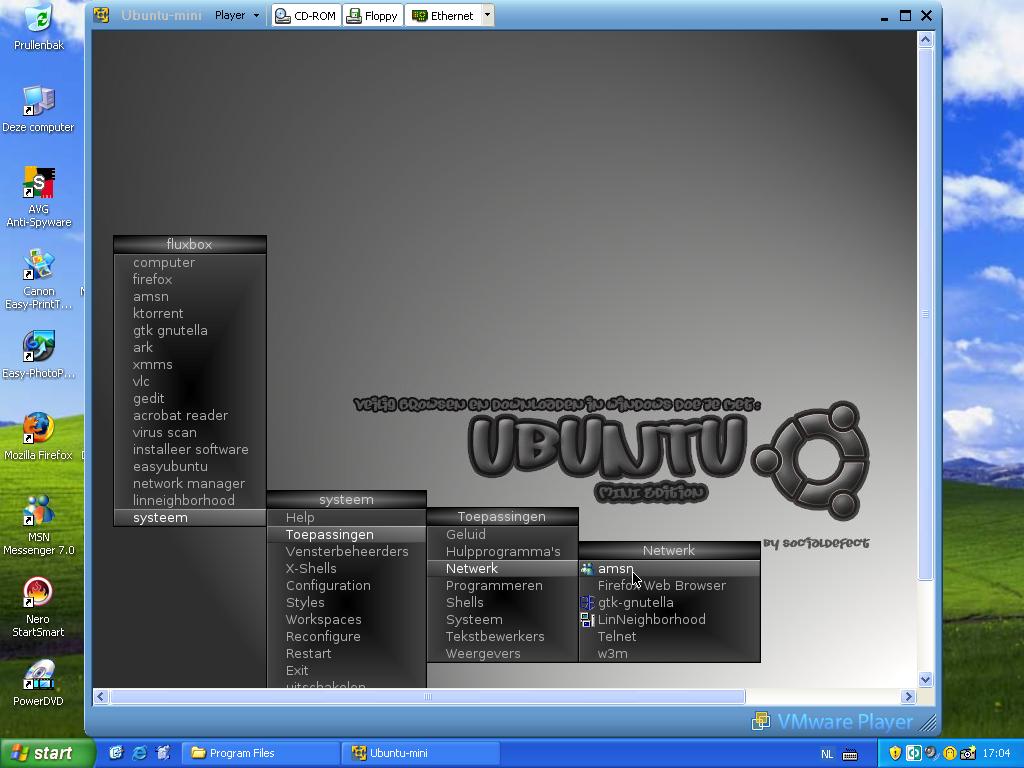The height and width of the screenshot is (768, 1024).
Task: Choose Exit in systeem menu
Action: click(x=347, y=671)
